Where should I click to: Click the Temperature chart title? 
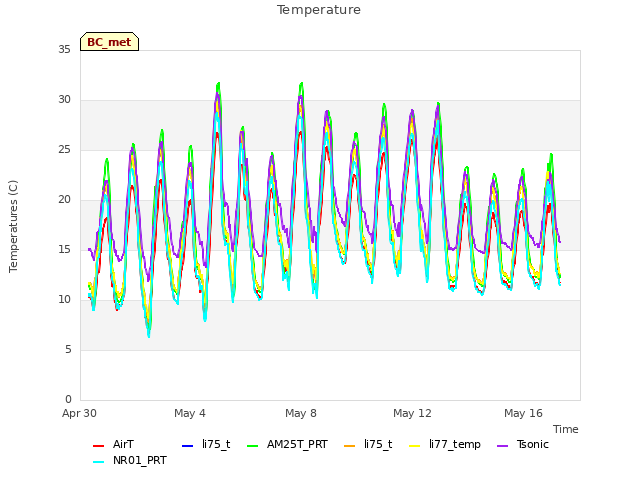319,10
